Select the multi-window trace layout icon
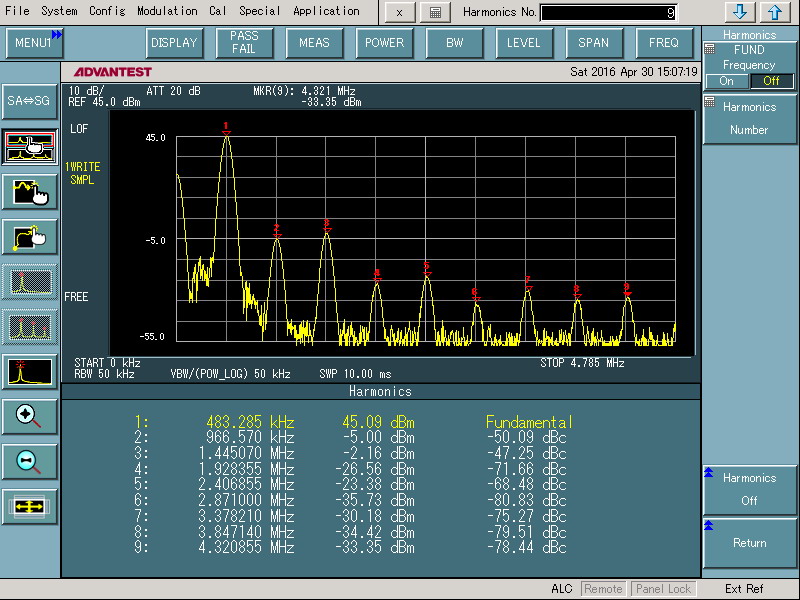800x600 pixels. coord(29,146)
